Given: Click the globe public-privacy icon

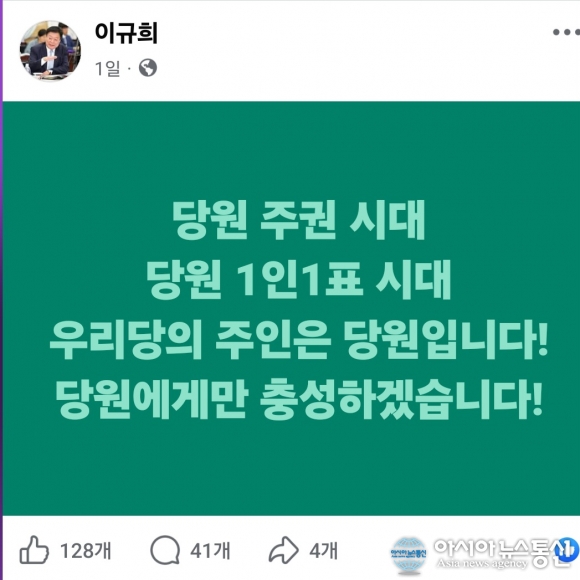Looking at the screenshot, I should click(x=148, y=68).
